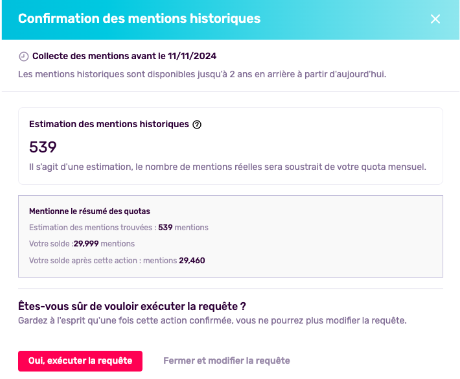460x379 pixels.
Task: Select the Estimation des mentions trouvées line
Action: [x=119, y=227]
